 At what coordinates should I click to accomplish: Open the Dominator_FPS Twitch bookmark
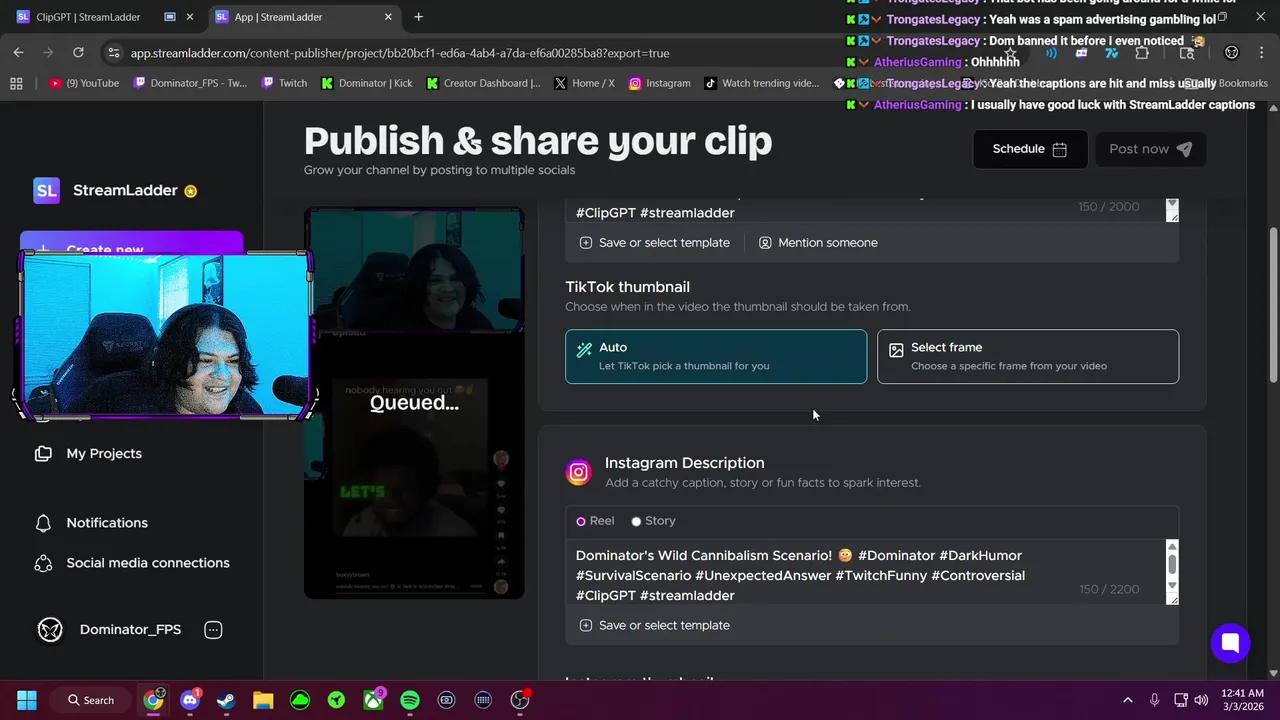190,83
